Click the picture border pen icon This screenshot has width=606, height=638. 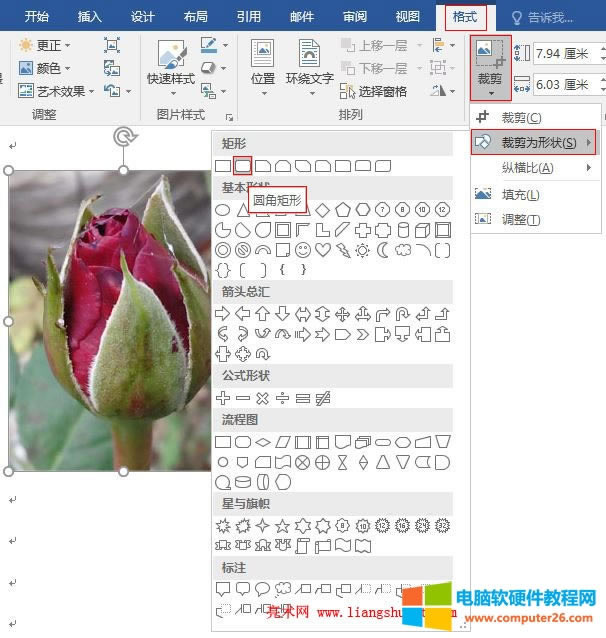point(209,45)
